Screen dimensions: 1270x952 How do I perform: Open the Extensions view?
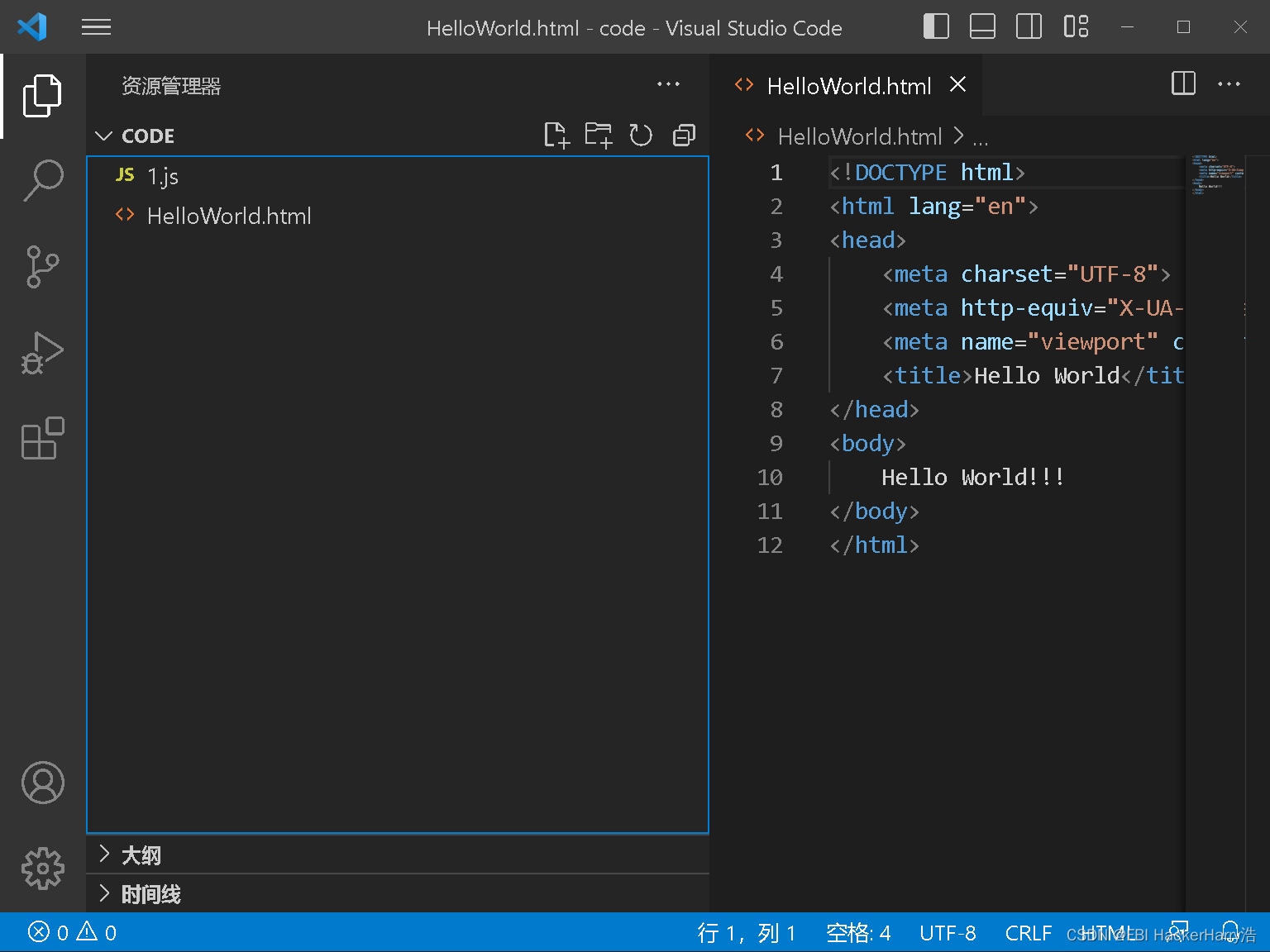(x=42, y=439)
